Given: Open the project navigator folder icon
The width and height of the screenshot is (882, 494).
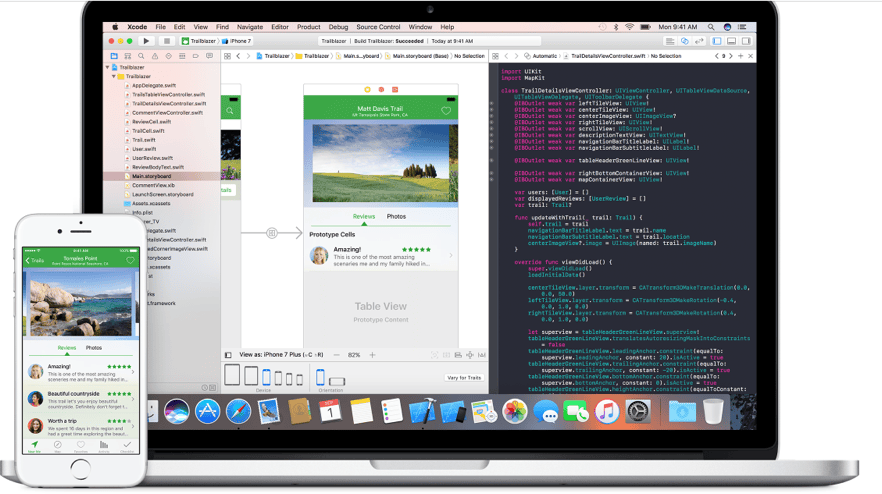Looking at the screenshot, I should pyautogui.click(x=114, y=56).
